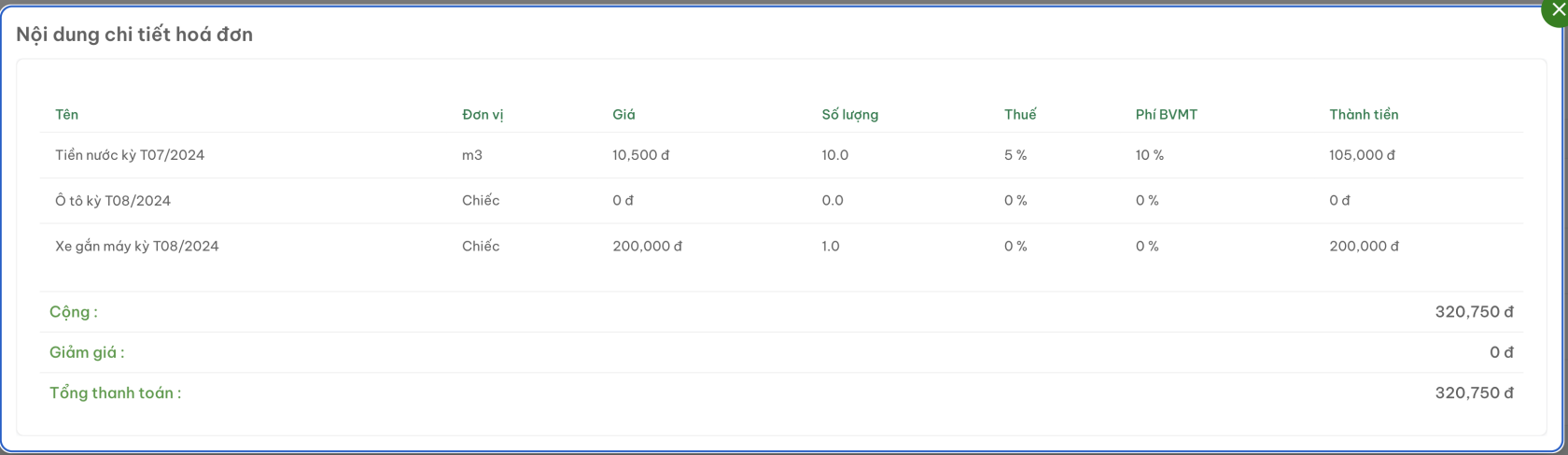Click the 105,000 đ amount cell
Screen dimensions: 1568x455
tap(1362, 155)
